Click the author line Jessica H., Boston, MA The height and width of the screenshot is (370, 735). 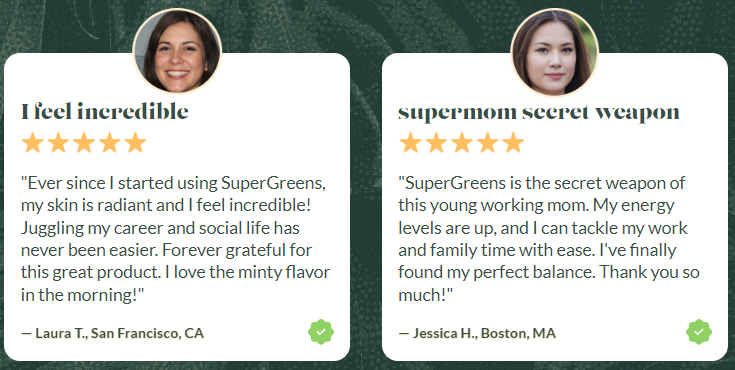[477, 333]
